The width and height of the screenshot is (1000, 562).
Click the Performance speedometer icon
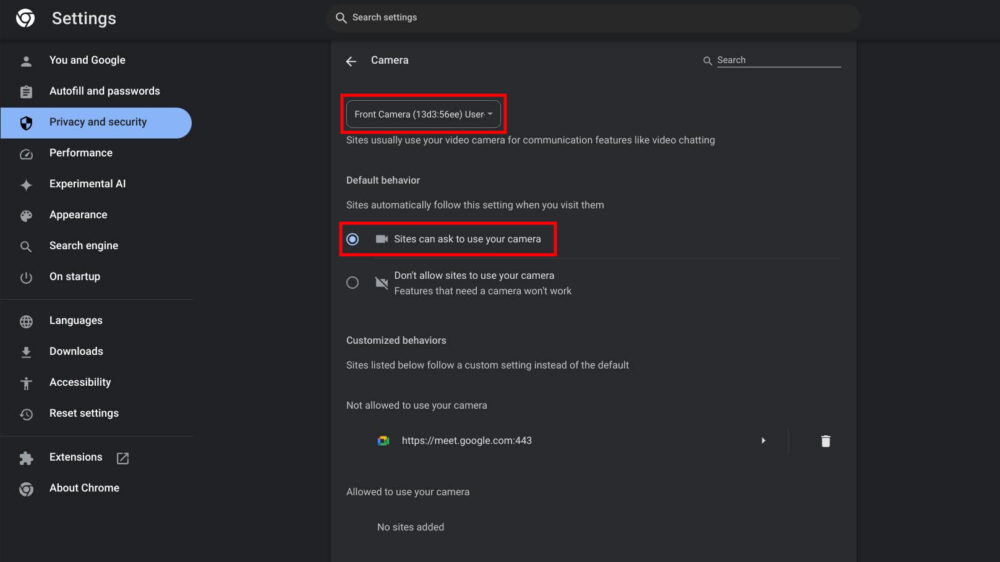pyautogui.click(x=27, y=154)
